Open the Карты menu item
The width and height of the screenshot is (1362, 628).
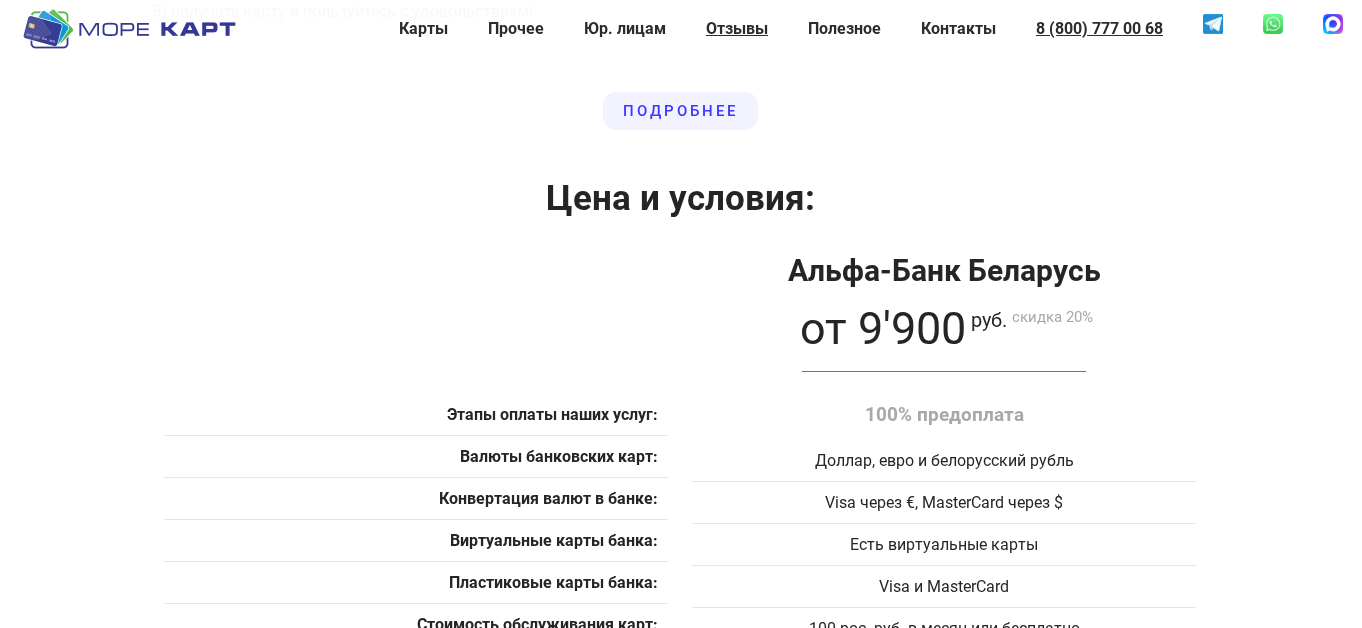pos(423,28)
